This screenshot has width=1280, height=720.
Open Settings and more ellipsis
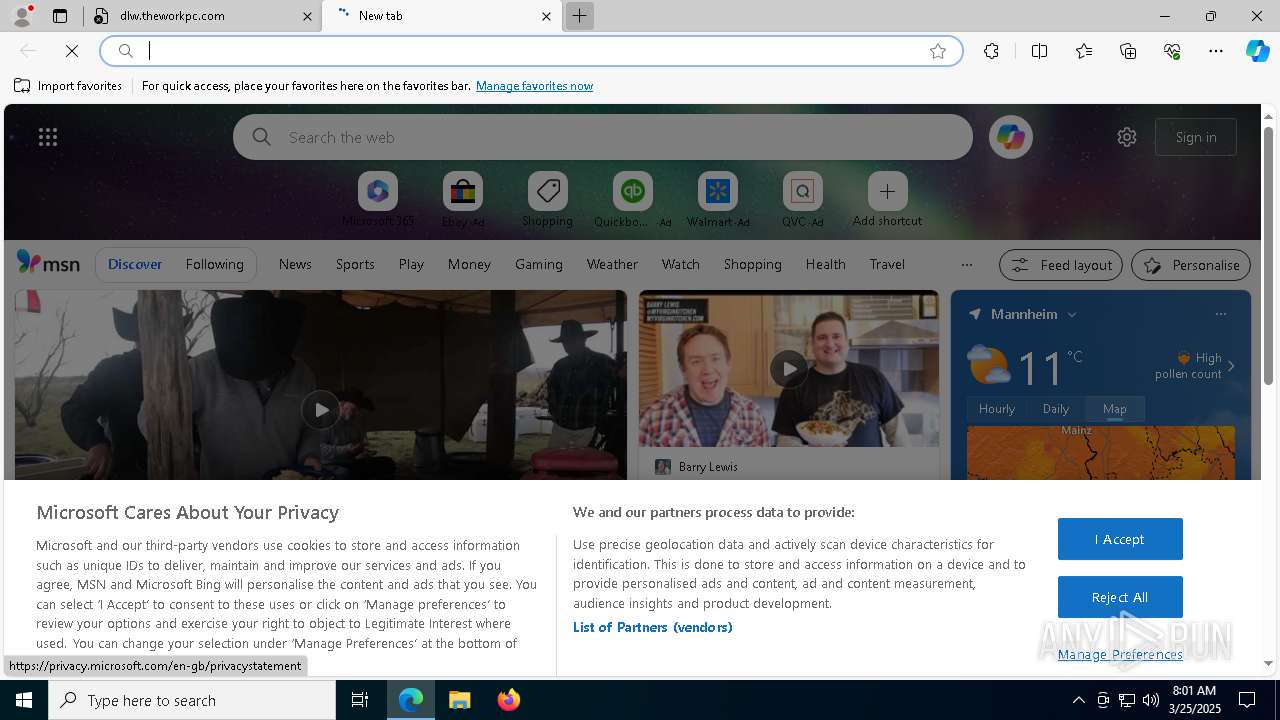point(1216,51)
